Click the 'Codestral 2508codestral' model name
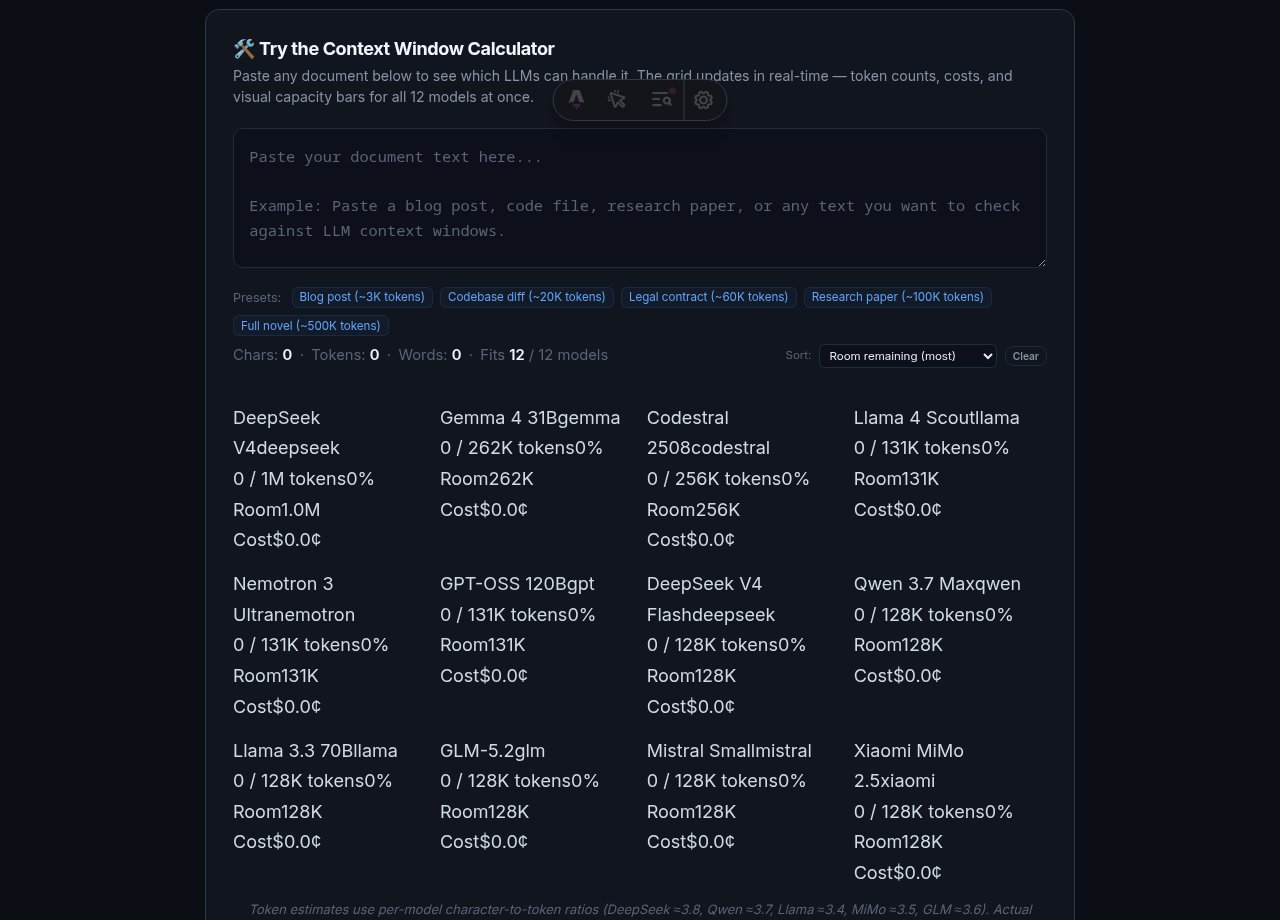 click(708, 432)
